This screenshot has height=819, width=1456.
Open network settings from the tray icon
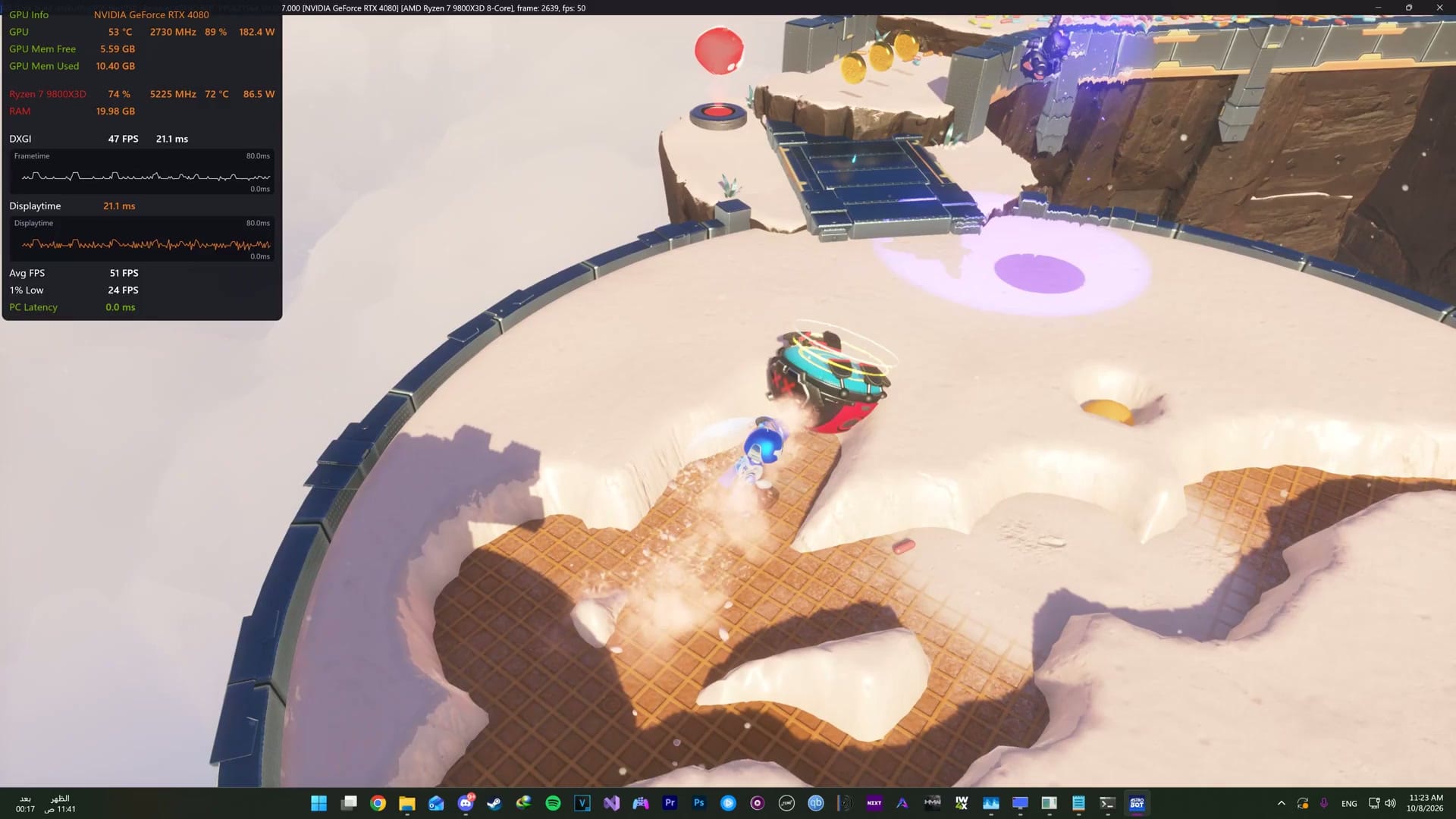(1373, 803)
